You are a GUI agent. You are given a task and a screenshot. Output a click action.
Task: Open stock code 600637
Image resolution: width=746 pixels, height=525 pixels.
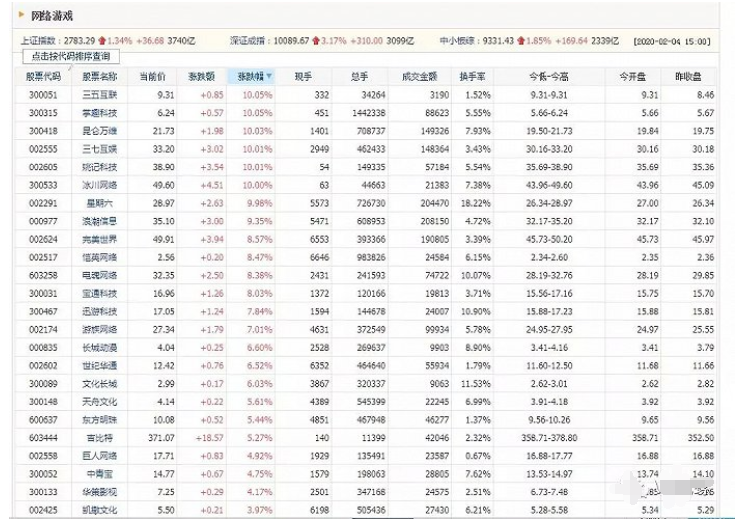(x=43, y=420)
